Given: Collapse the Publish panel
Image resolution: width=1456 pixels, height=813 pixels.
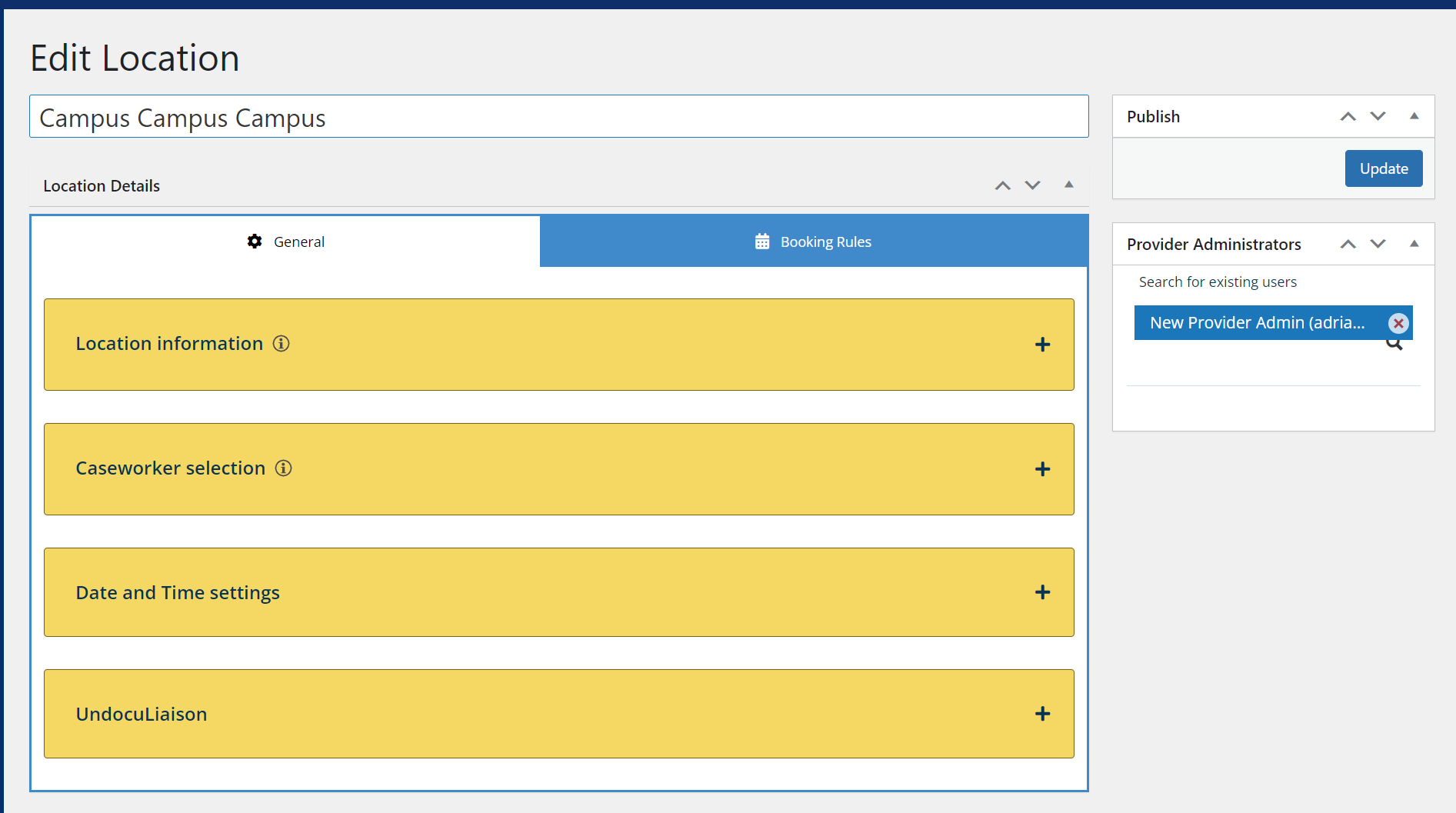Looking at the screenshot, I should [1415, 116].
